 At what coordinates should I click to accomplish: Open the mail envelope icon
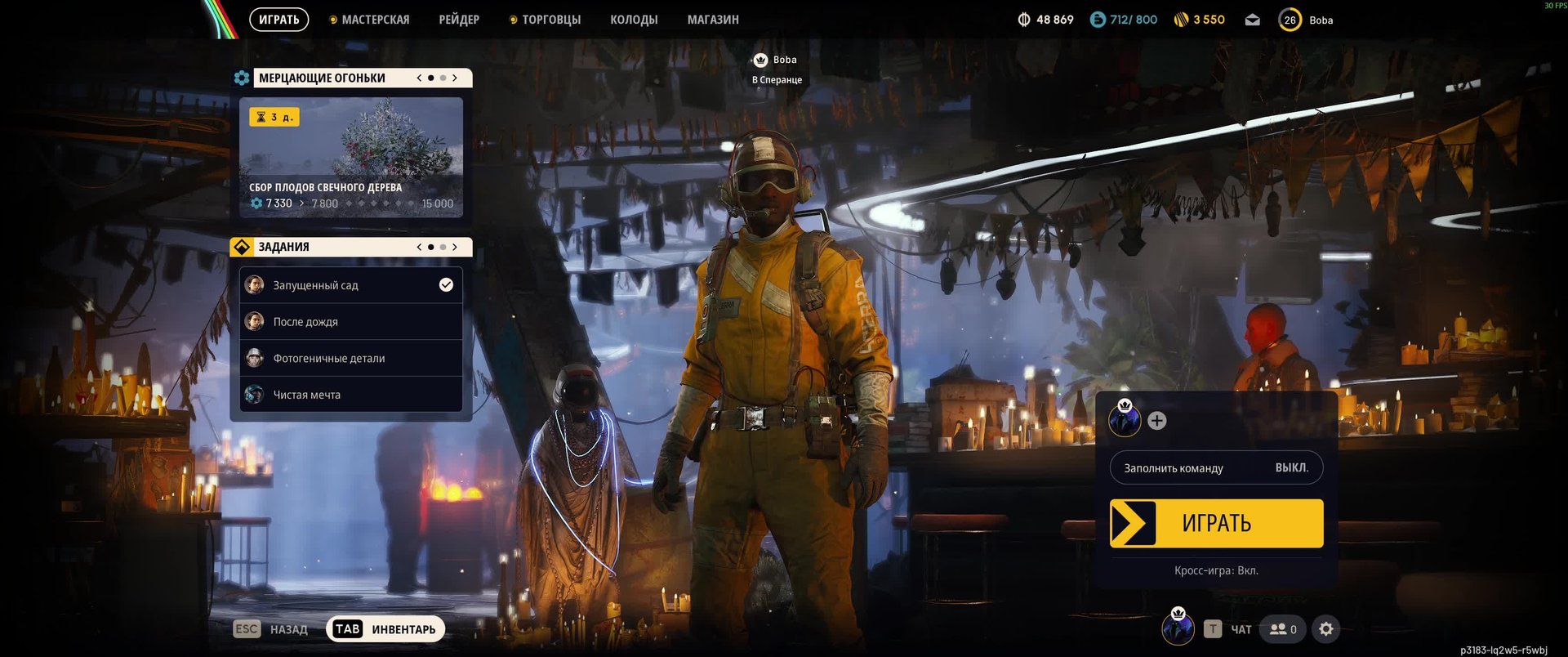pos(1252,20)
